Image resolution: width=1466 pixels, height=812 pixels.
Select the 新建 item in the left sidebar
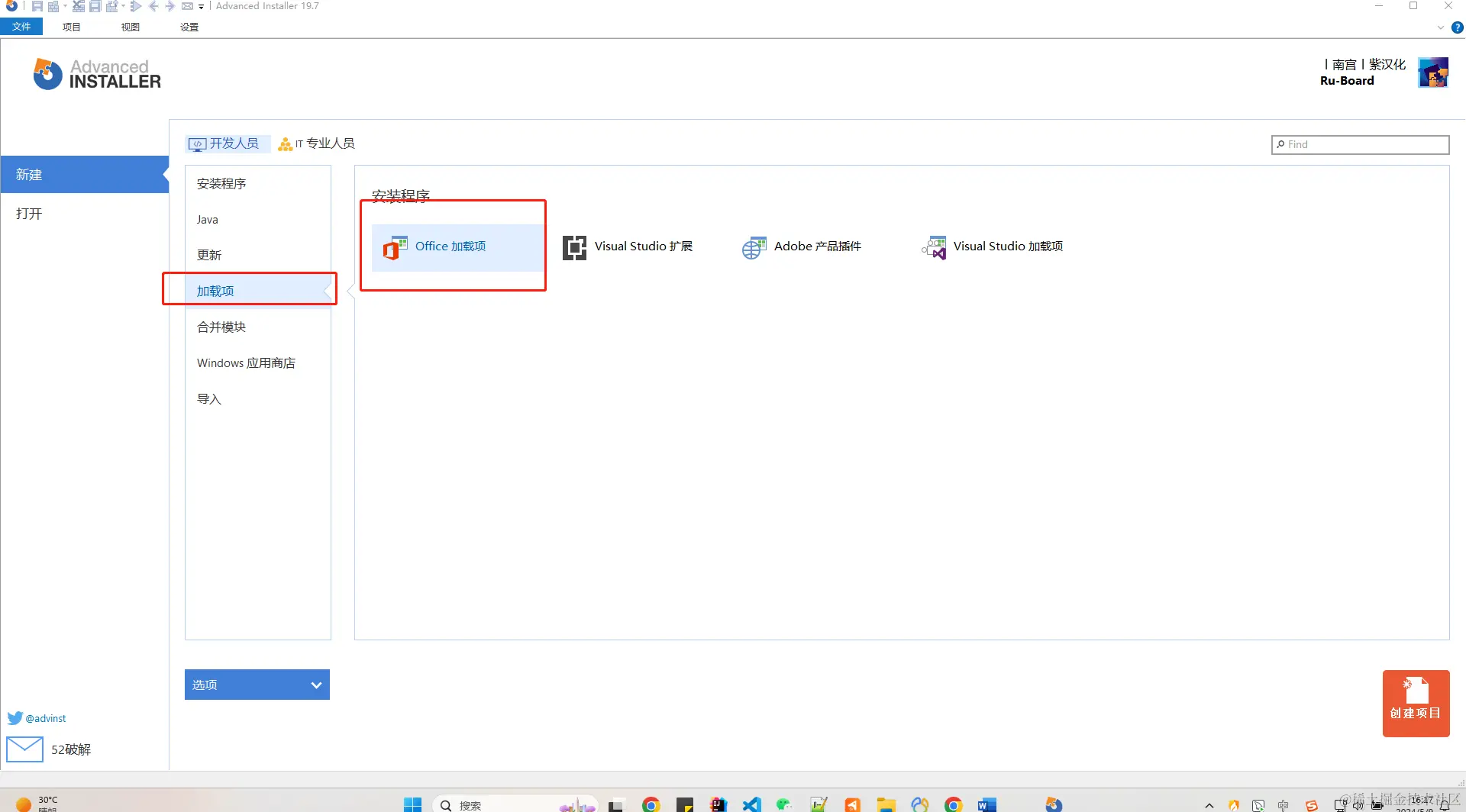(84, 175)
